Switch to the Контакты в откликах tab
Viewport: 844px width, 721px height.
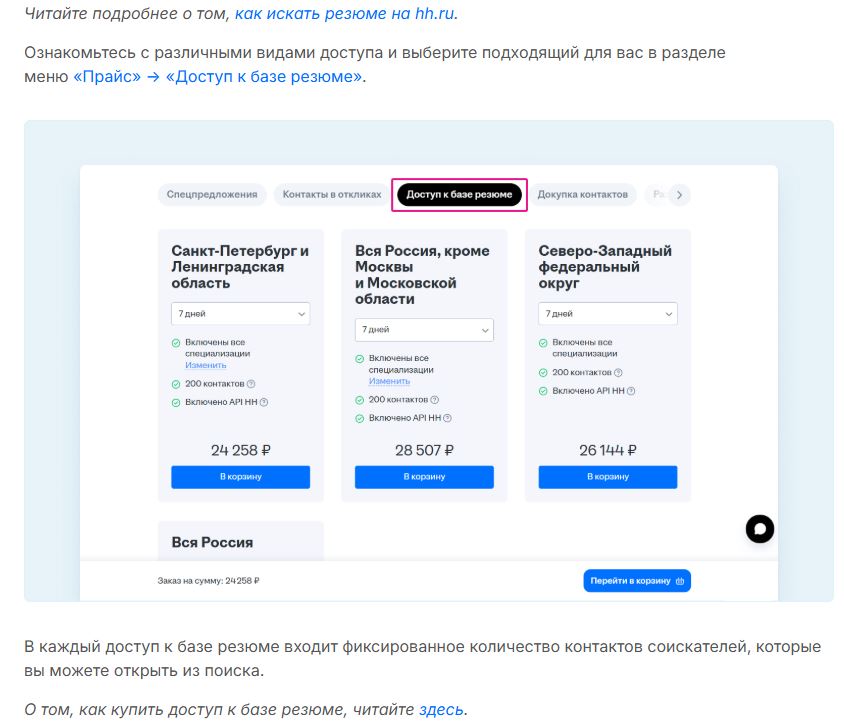coord(332,195)
